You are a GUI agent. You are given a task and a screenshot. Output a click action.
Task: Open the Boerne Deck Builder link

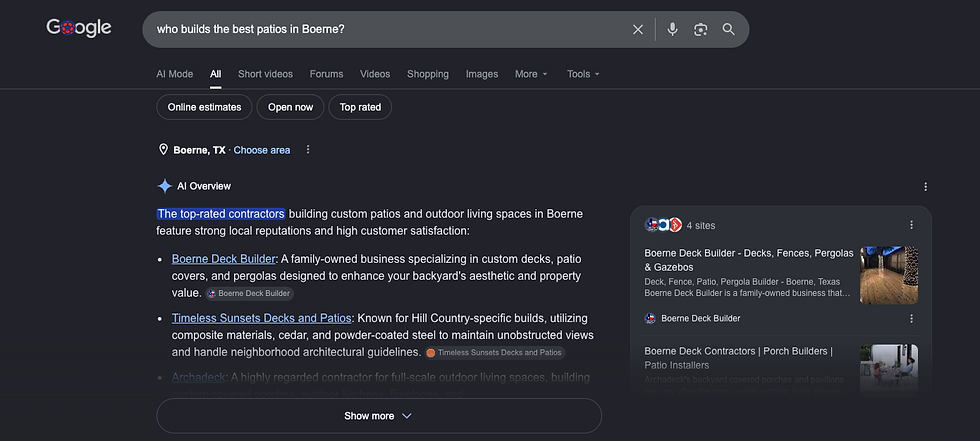pos(223,259)
